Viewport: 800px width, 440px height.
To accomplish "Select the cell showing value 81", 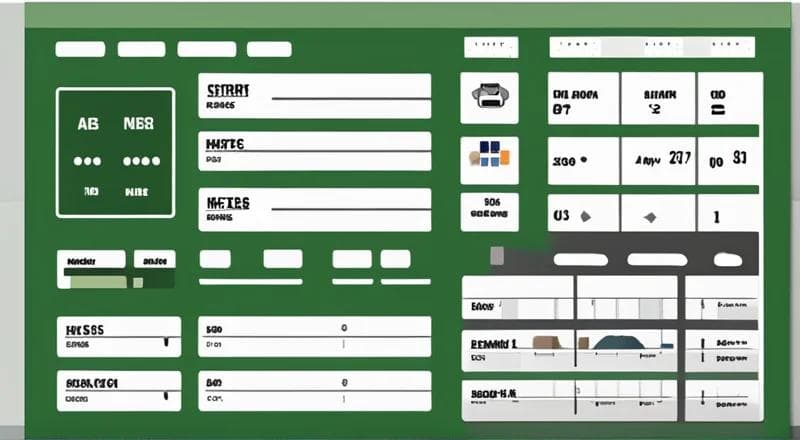I will [730, 160].
